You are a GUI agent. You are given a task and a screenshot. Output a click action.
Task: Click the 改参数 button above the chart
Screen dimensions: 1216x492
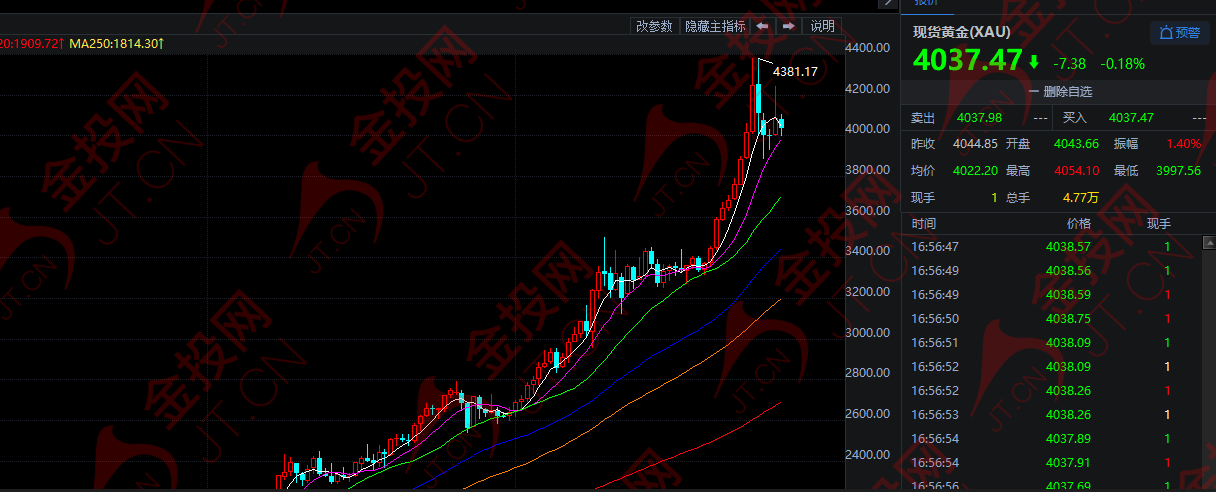pyautogui.click(x=654, y=26)
